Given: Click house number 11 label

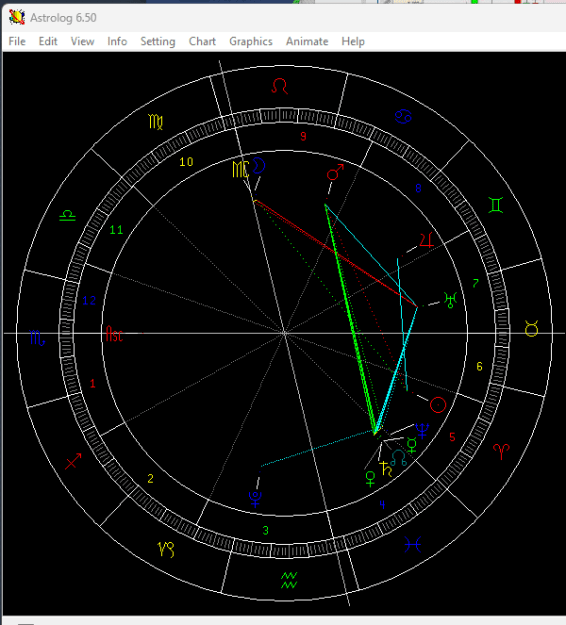Looking at the screenshot, I should point(116,230).
